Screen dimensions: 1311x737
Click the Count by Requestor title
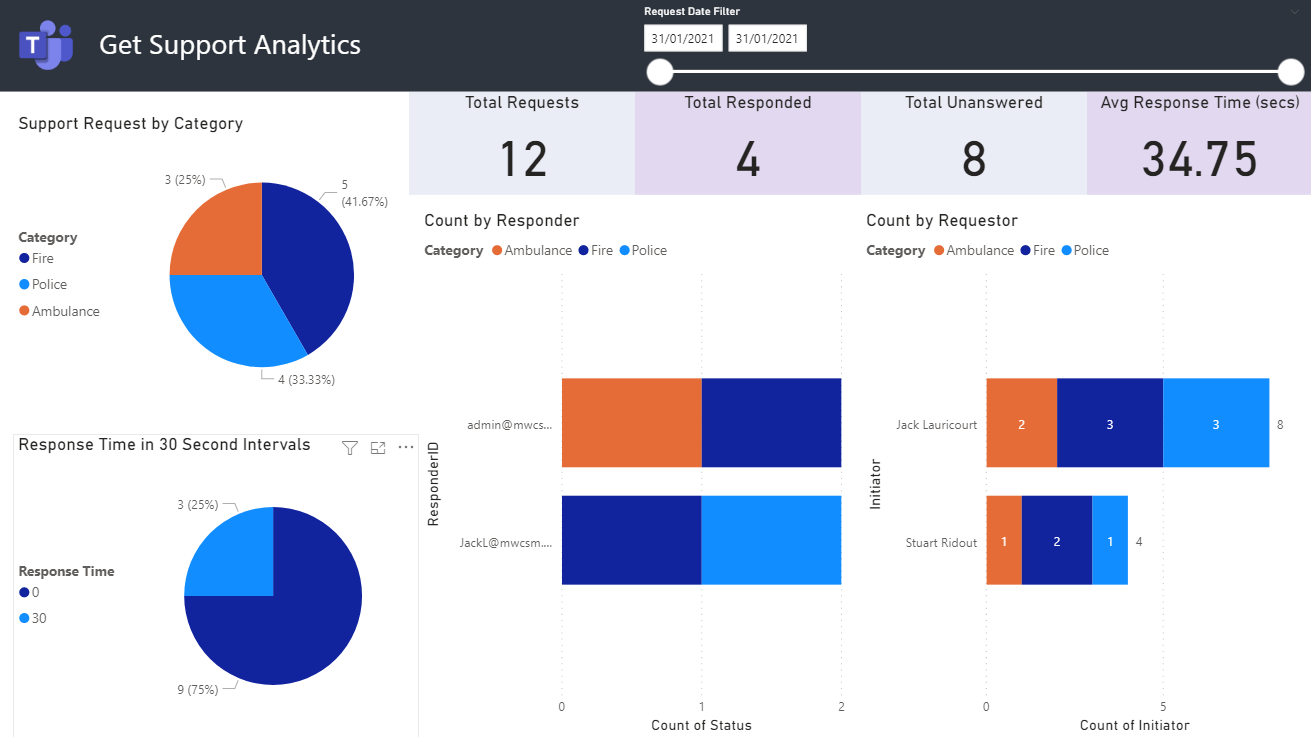[x=942, y=220]
